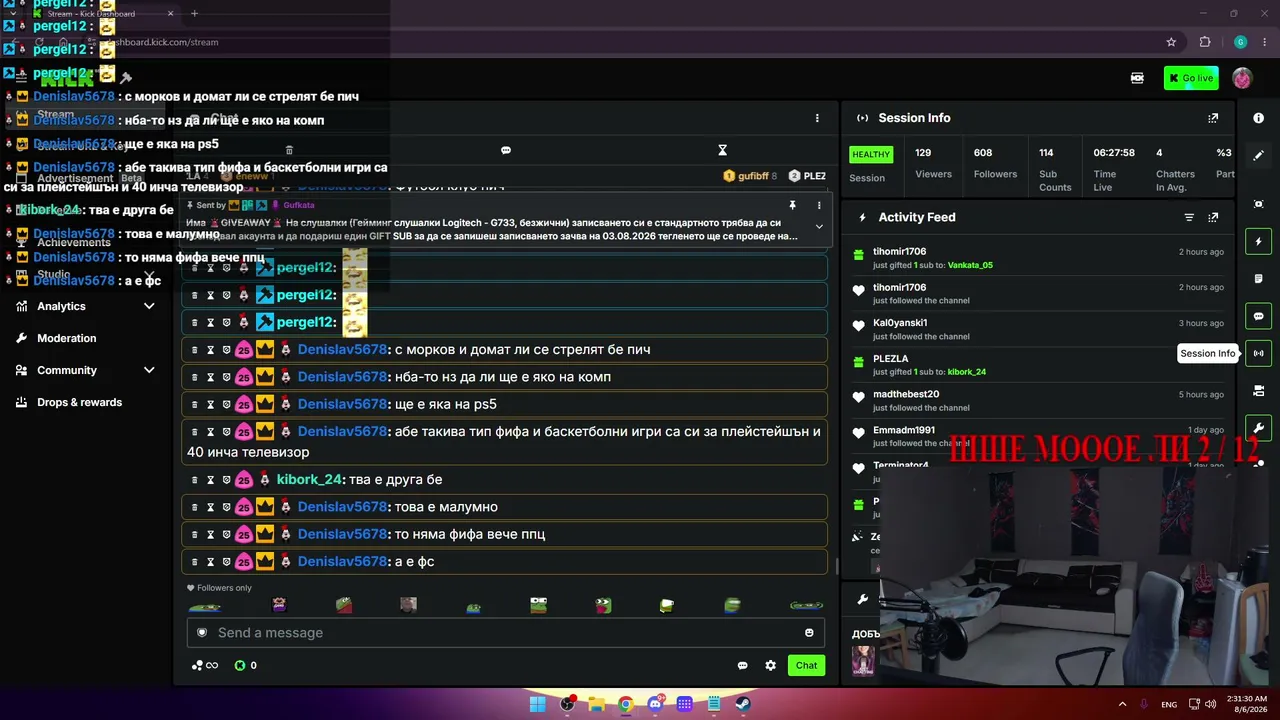This screenshot has height=720, width=1280.
Task: Click the speech bubble icon beside chat settings
Action: tap(743, 665)
